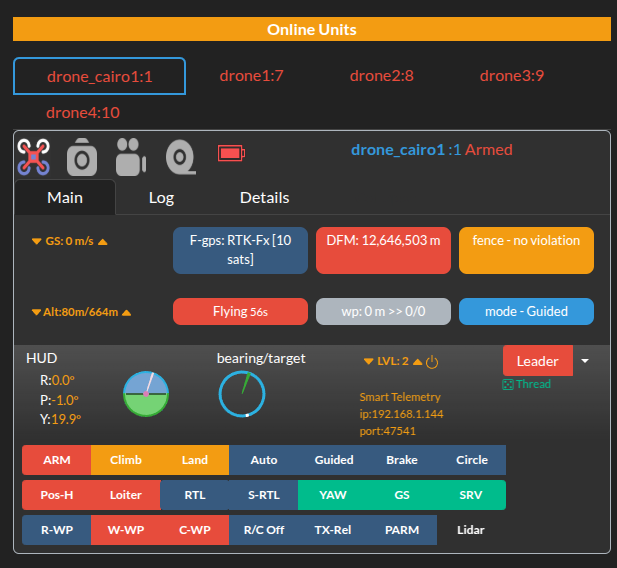This screenshot has height=568, width=617.
Task: Click the gimbal roll icon
Action: tap(180, 156)
